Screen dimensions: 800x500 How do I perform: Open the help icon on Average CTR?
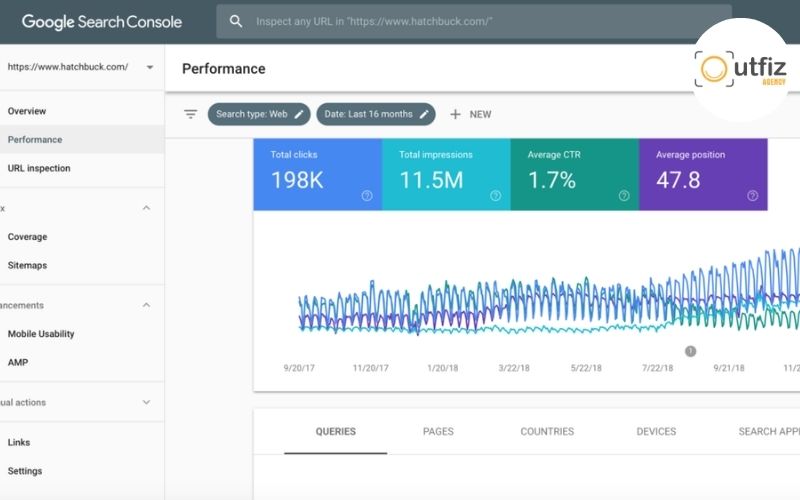click(624, 195)
